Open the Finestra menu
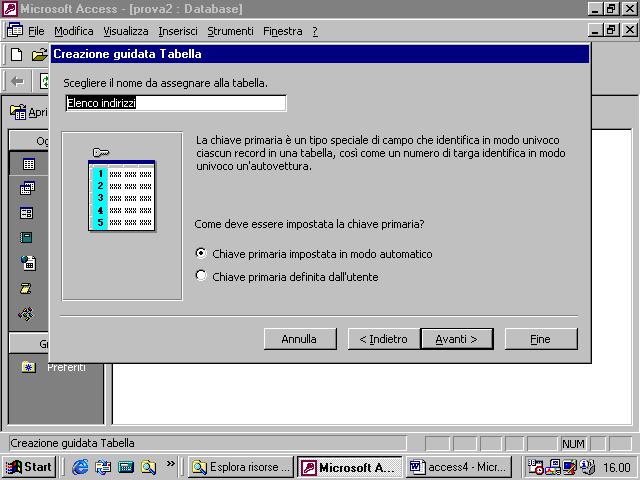Viewport: 640px width, 480px height. pos(282,31)
